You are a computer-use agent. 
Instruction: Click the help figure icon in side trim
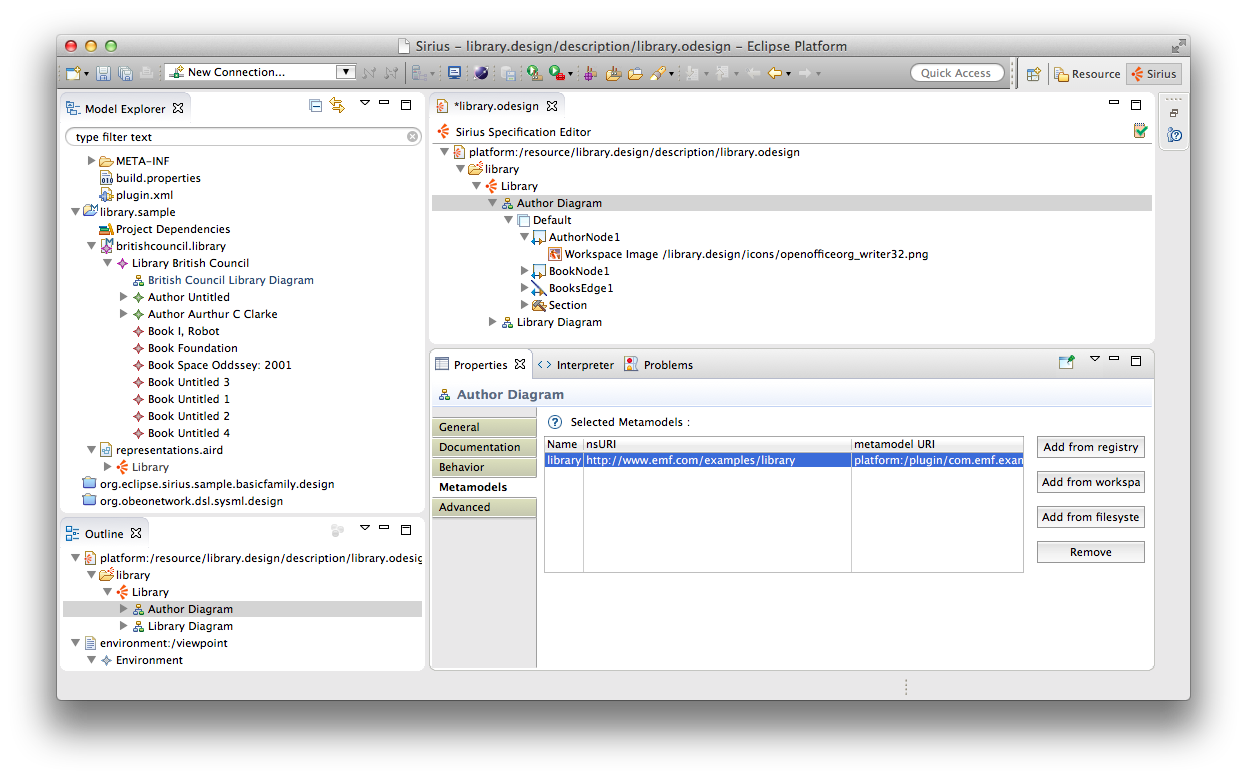pos(1175,135)
